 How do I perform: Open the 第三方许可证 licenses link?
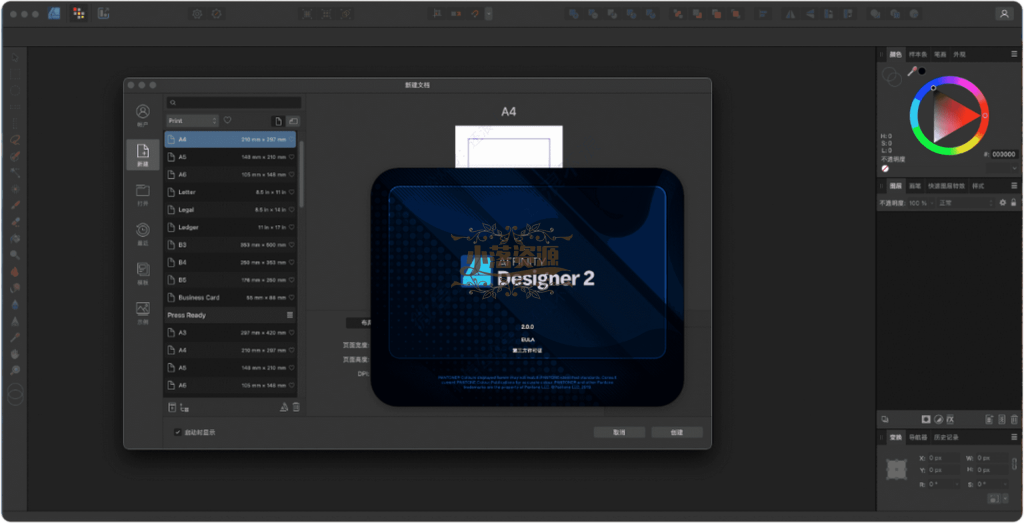pos(527,351)
